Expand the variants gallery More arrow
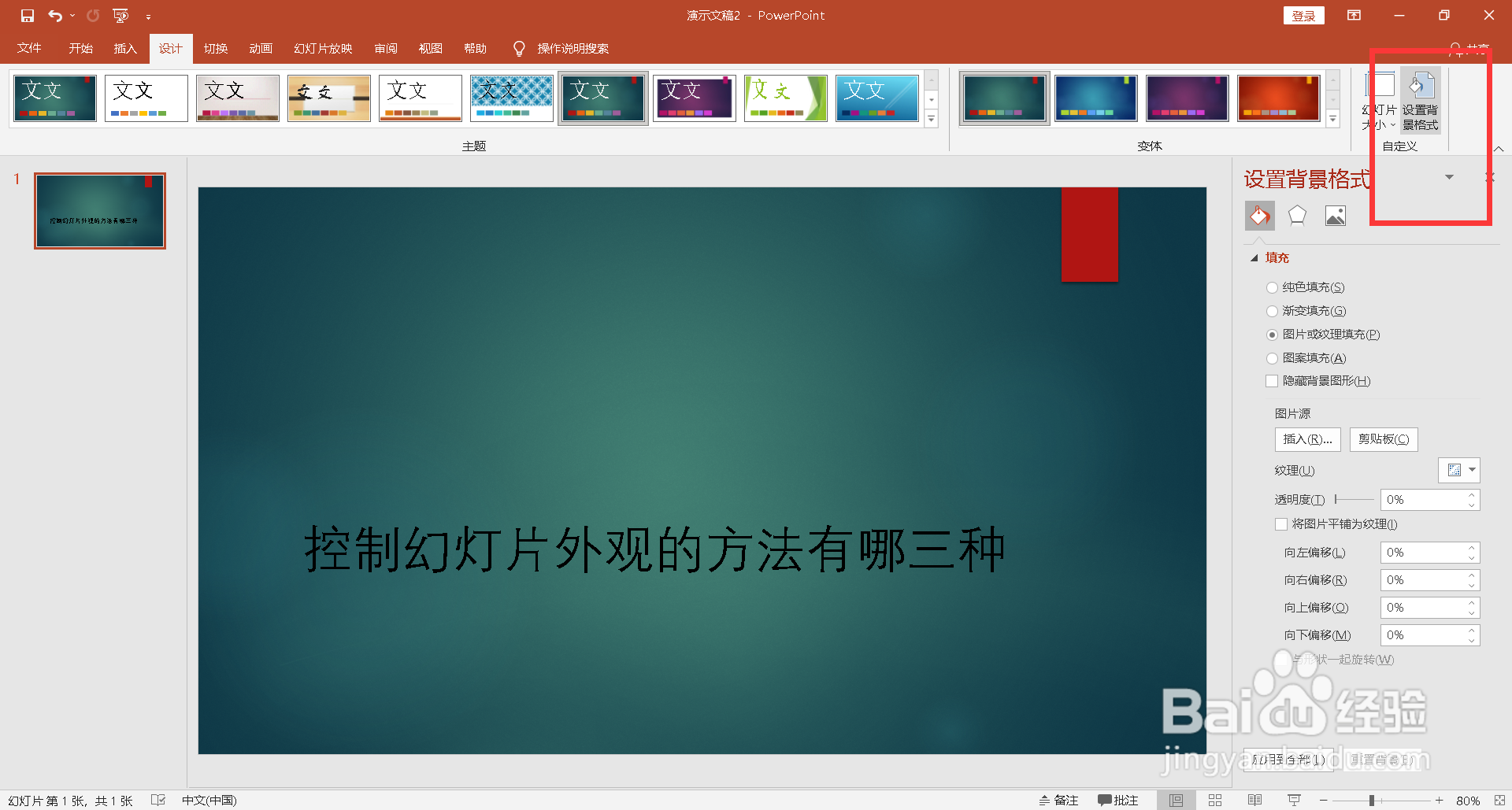 tap(1333, 119)
